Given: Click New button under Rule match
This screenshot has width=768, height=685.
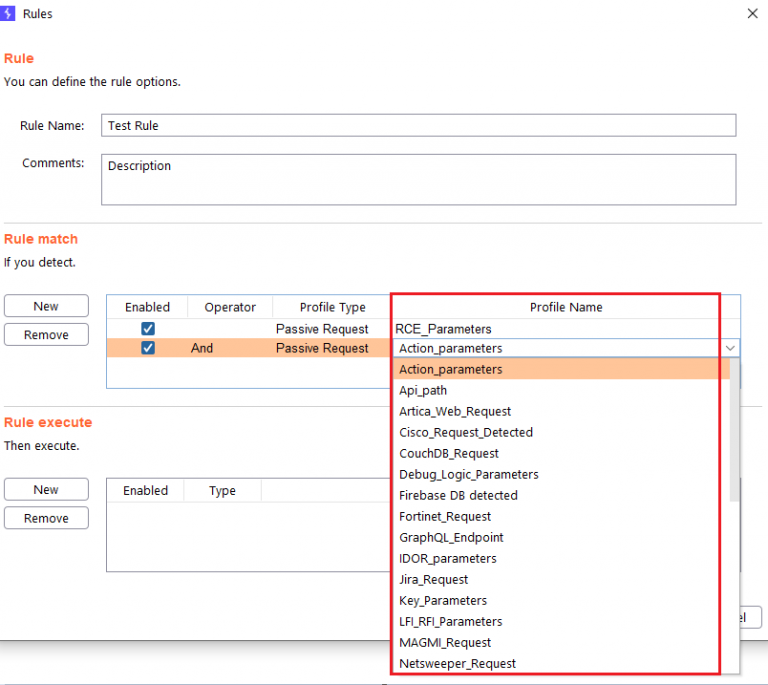Looking at the screenshot, I should (x=46, y=306).
